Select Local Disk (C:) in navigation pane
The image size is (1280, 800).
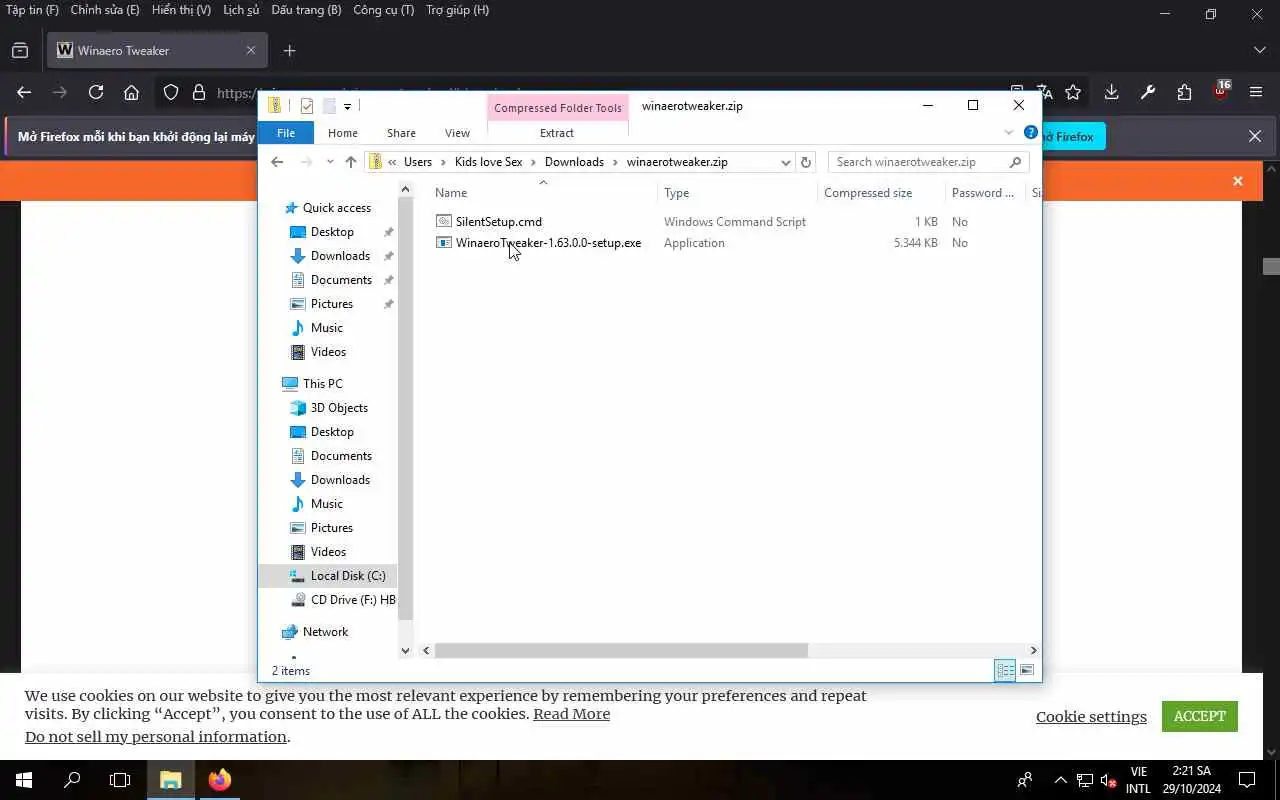click(348, 576)
